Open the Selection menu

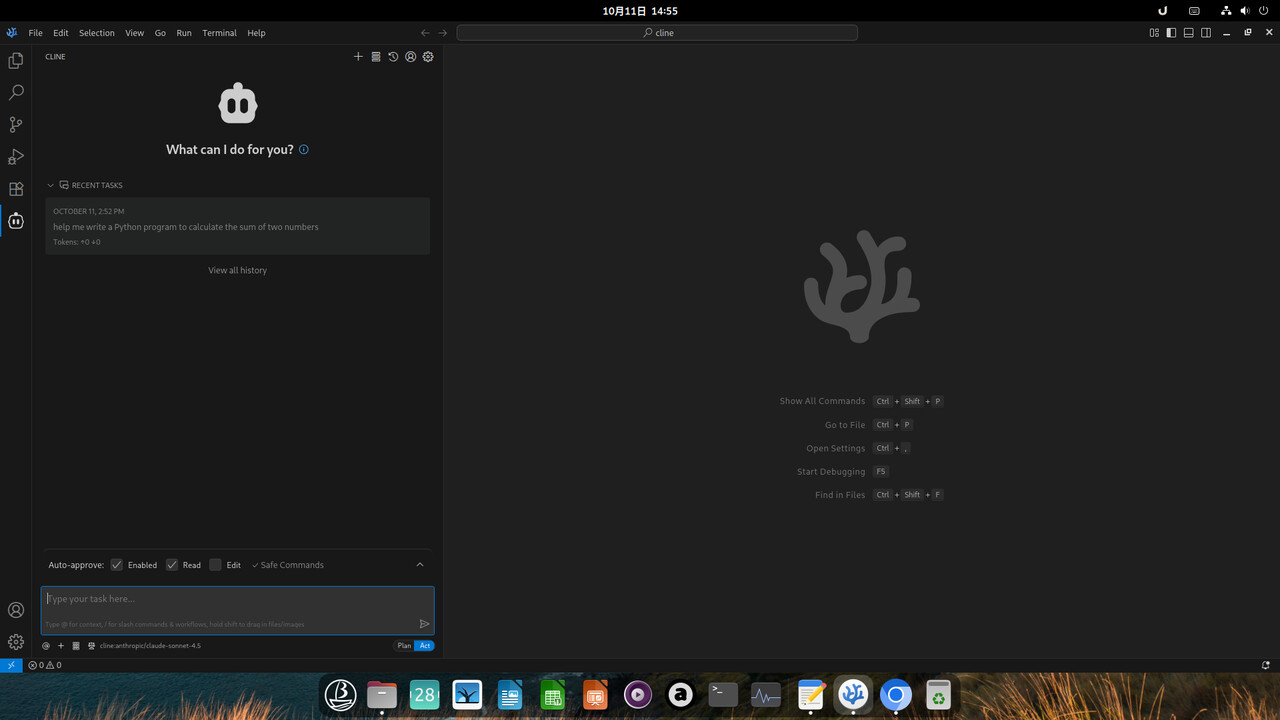[97, 33]
